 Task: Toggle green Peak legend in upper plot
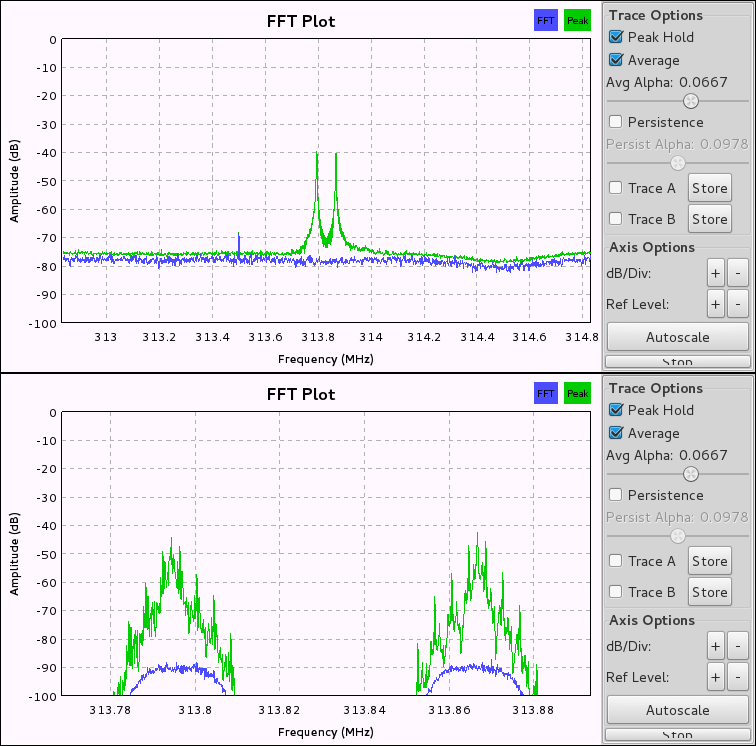tap(577, 21)
